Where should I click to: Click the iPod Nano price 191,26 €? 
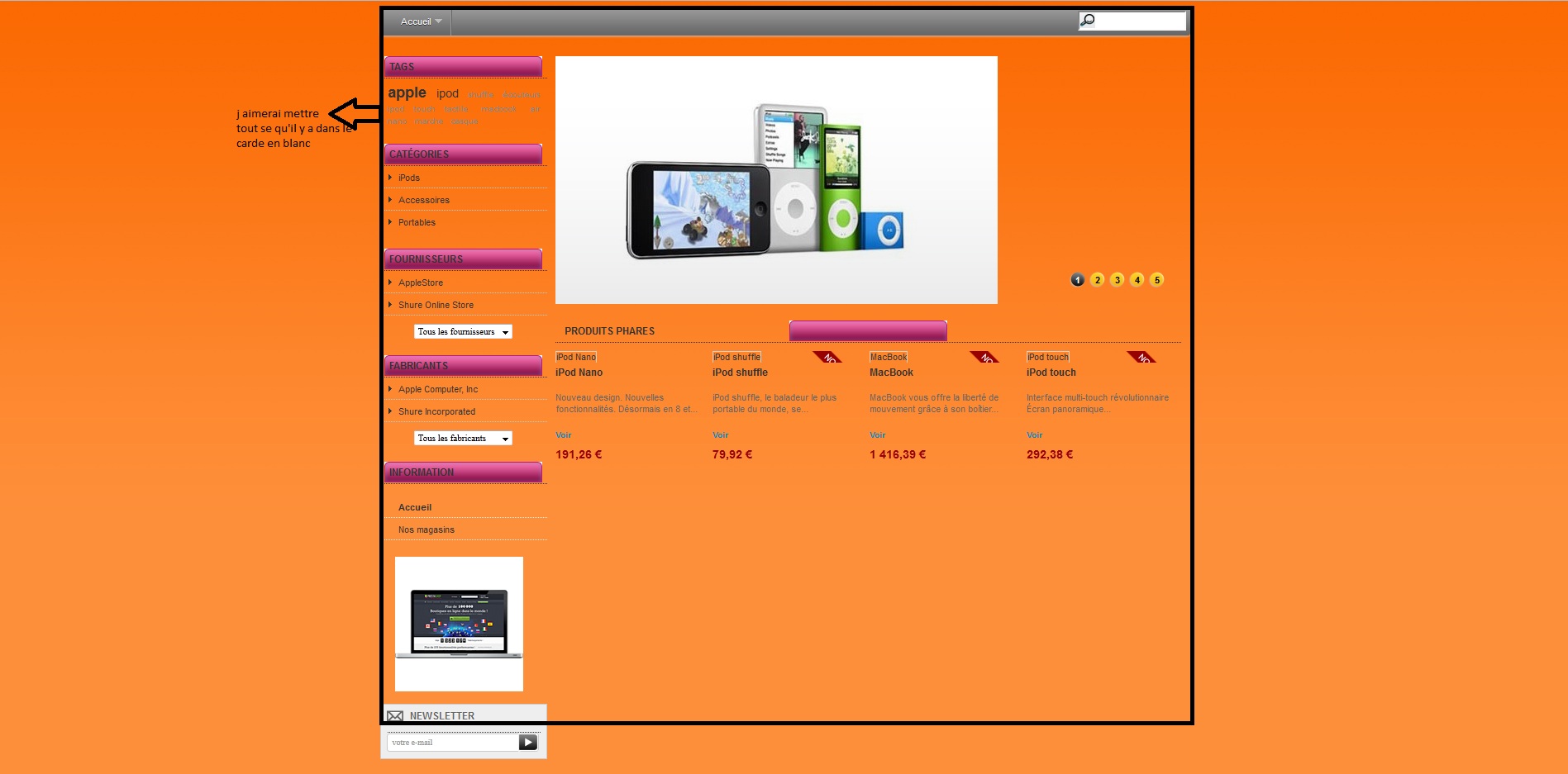pyautogui.click(x=579, y=454)
